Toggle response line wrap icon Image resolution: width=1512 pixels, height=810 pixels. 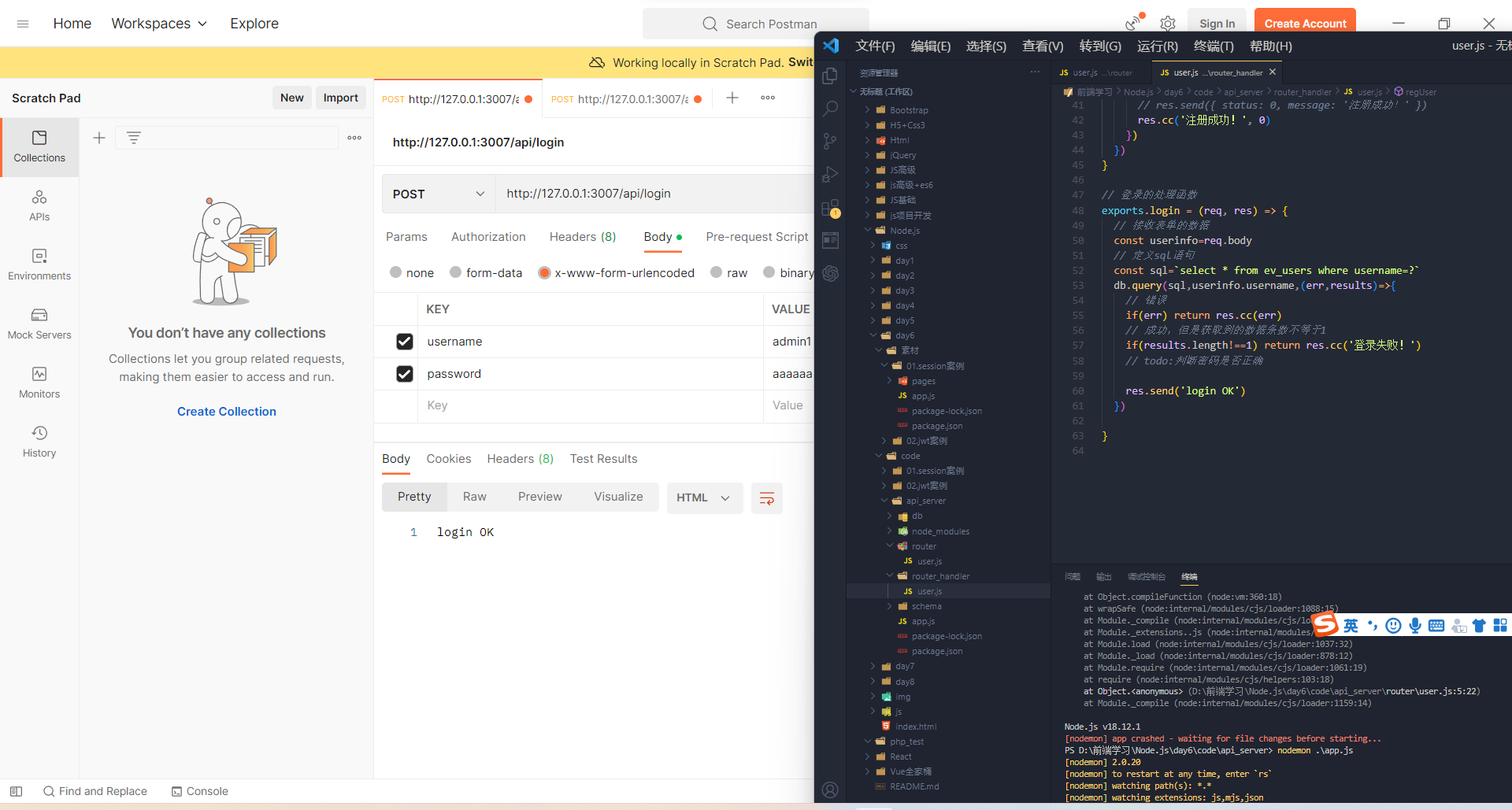767,498
